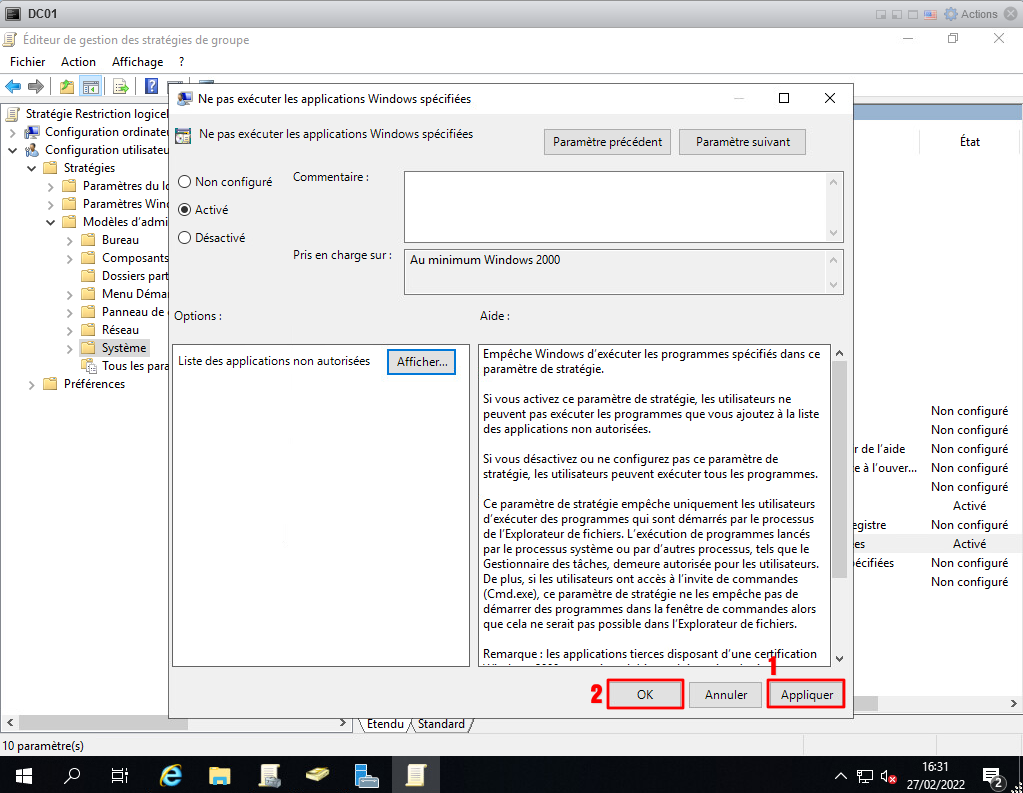Toggle the show/hide console tree icon

pyautogui.click(x=90, y=86)
